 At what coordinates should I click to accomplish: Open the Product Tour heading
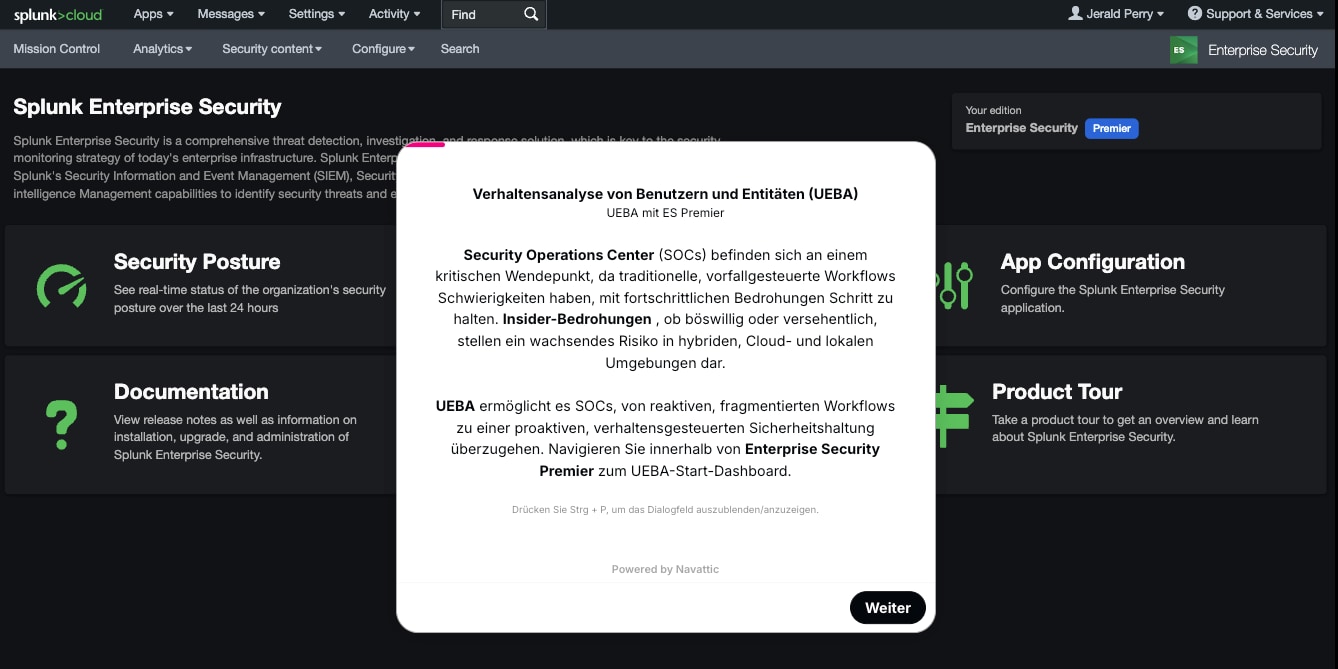pyautogui.click(x=1057, y=392)
